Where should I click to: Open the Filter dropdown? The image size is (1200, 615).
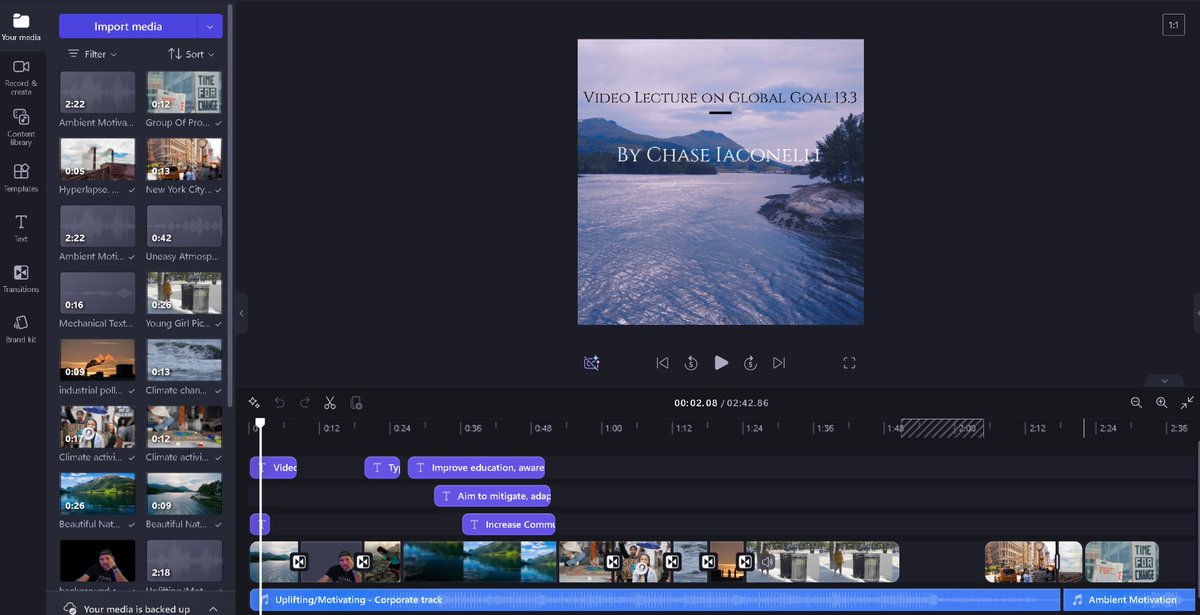(x=92, y=54)
